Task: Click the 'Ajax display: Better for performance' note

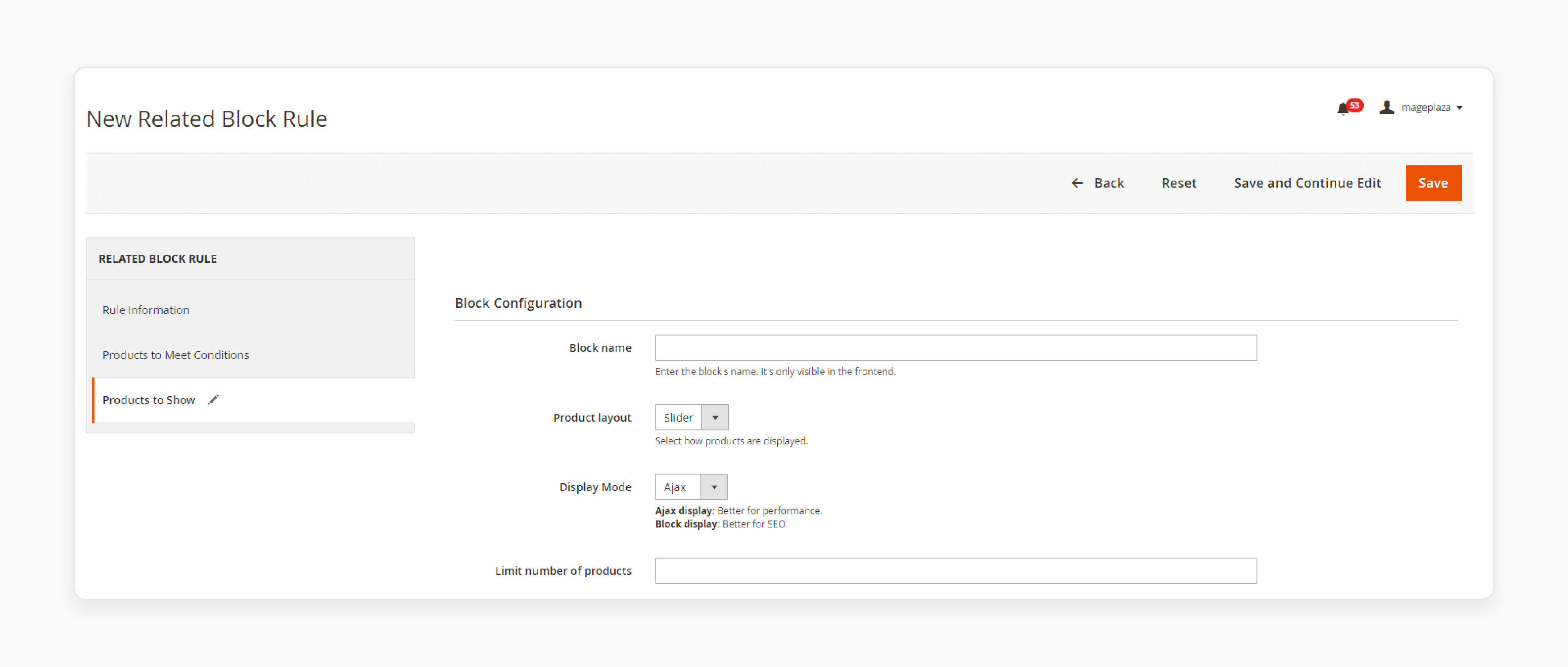Action: 738,510
